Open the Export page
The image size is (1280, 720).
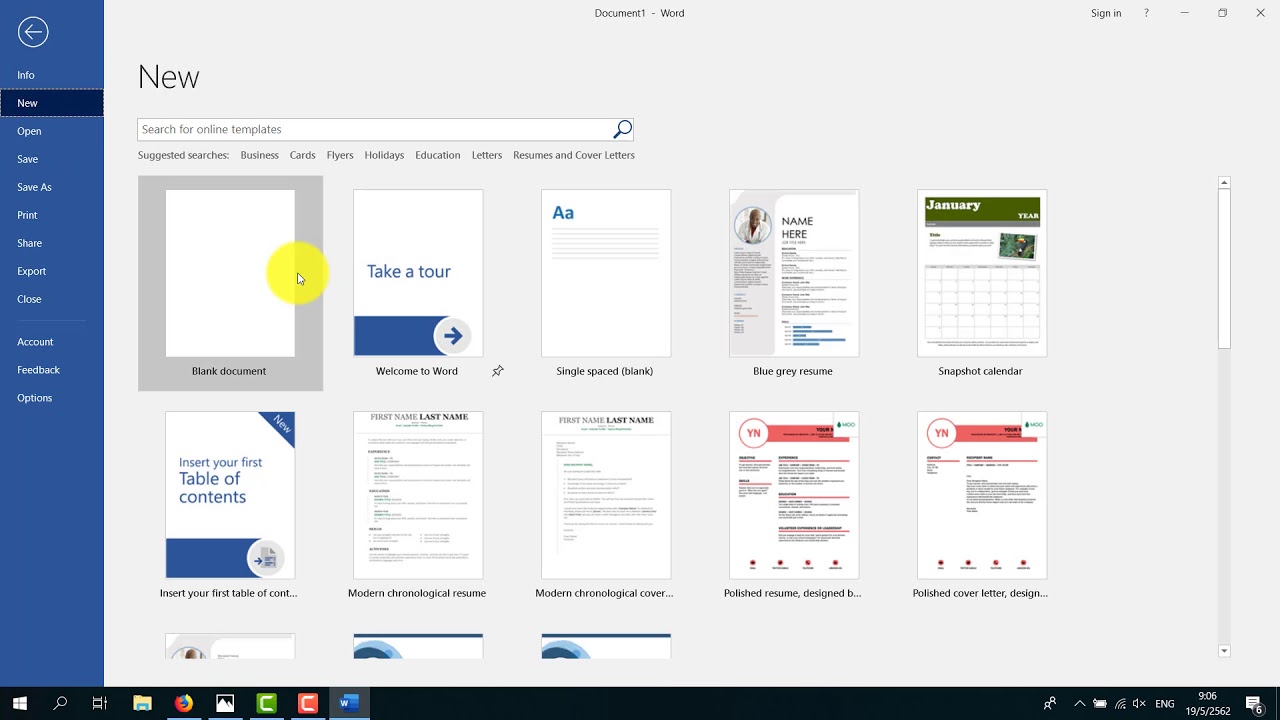[x=52, y=271]
